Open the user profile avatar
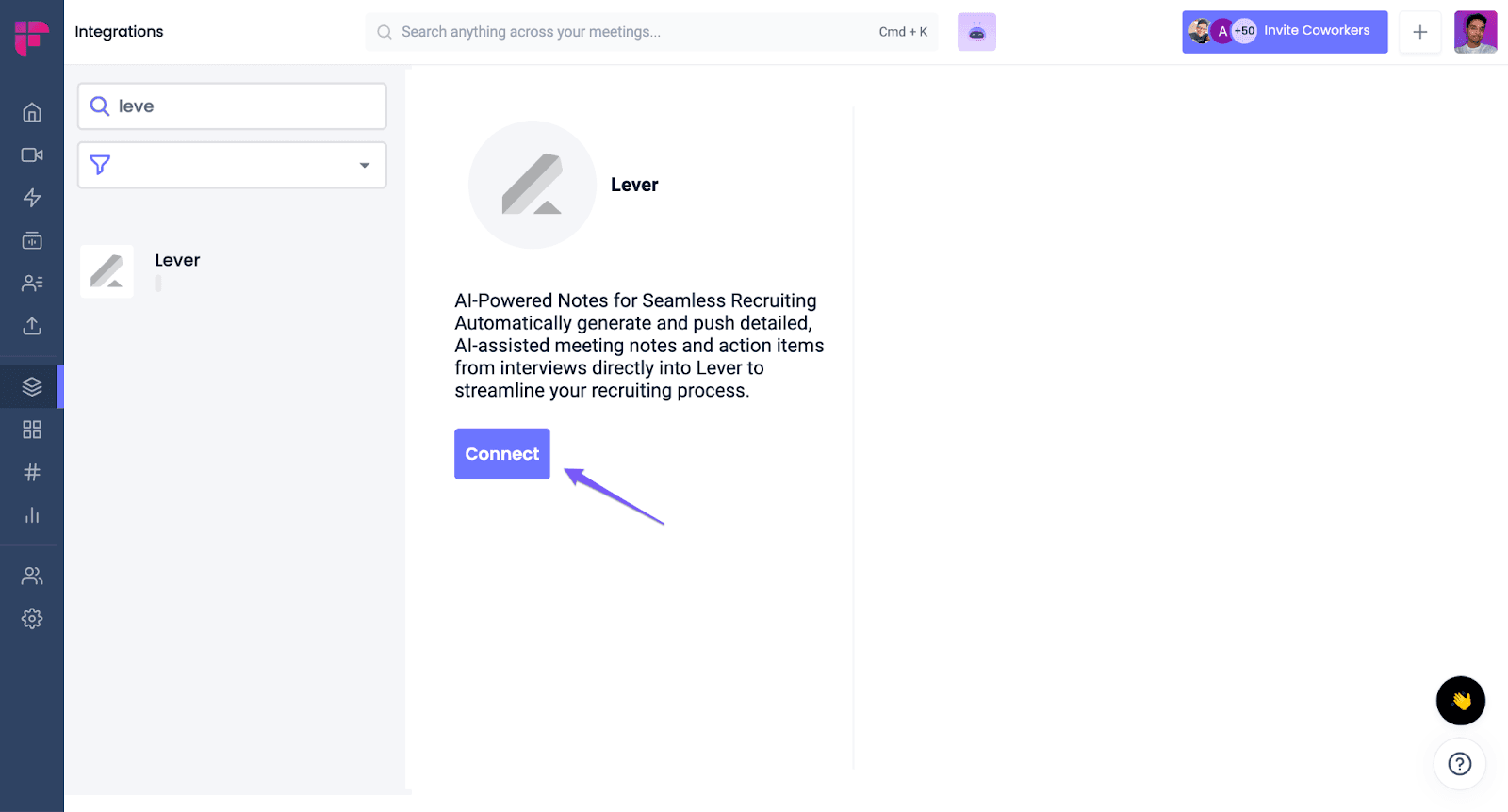The height and width of the screenshot is (812, 1508). [1476, 32]
